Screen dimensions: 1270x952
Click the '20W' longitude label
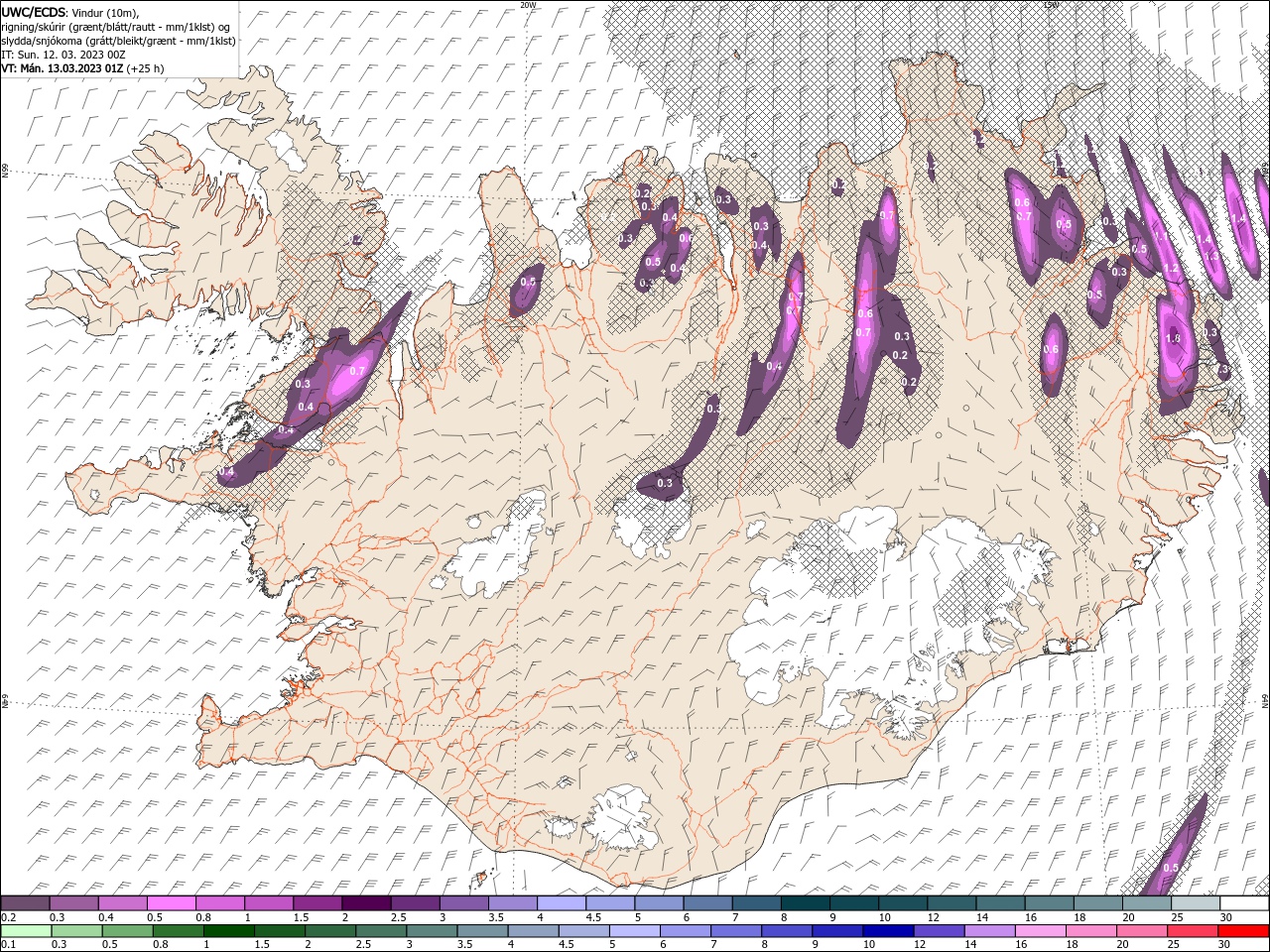(x=528, y=5)
